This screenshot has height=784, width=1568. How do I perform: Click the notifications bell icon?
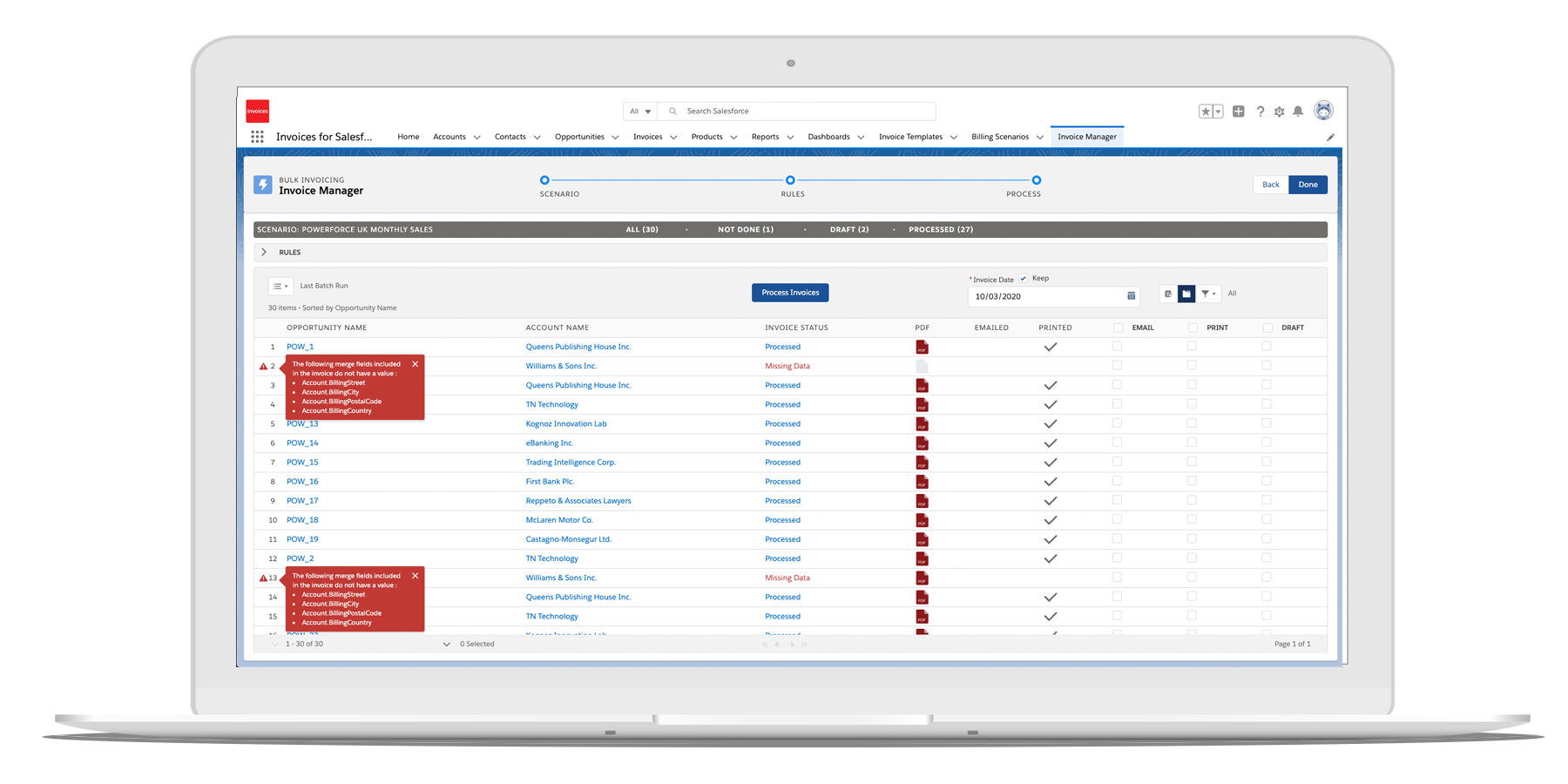pos(1298,112)
